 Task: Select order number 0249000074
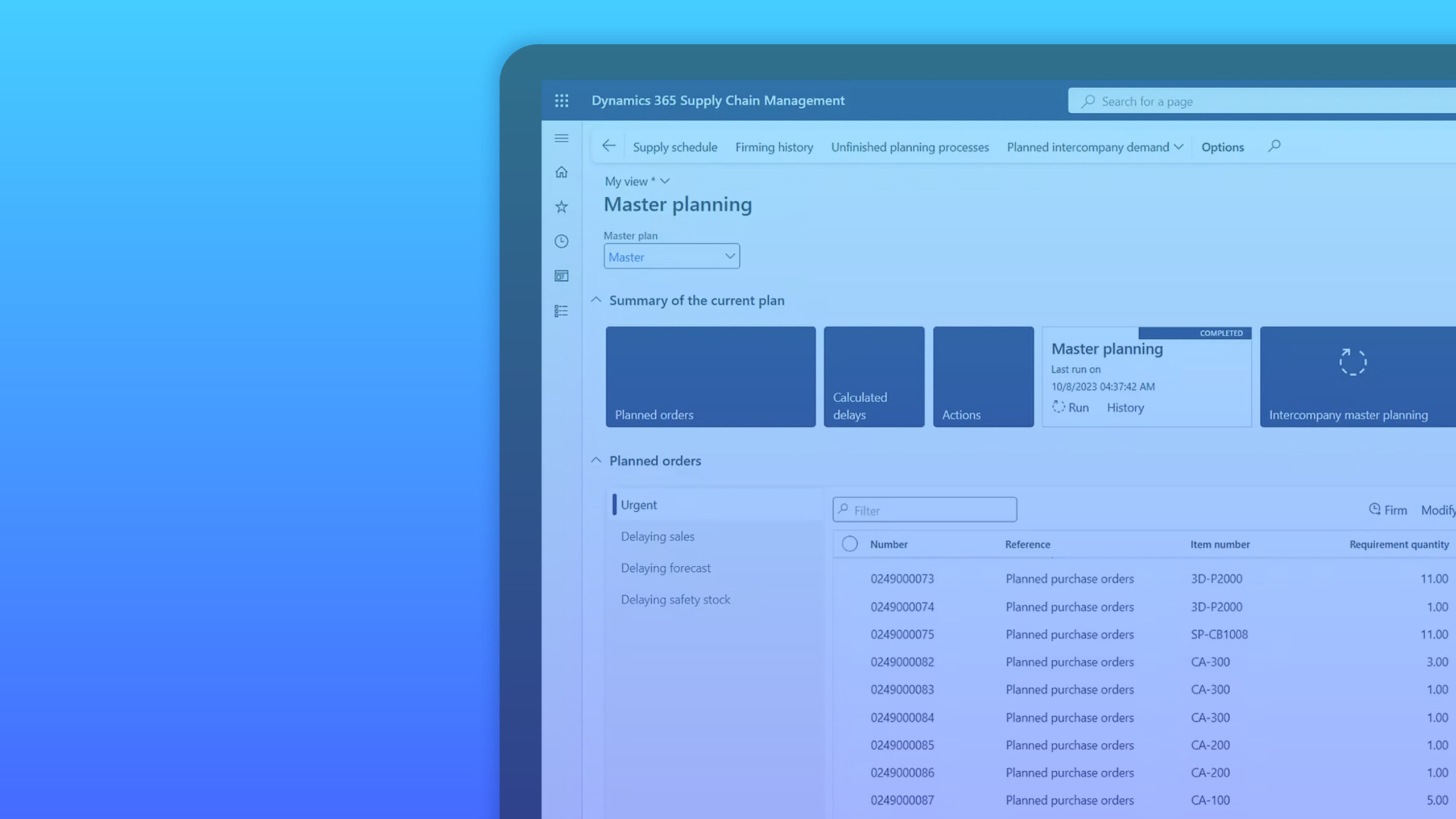(902, 607)
